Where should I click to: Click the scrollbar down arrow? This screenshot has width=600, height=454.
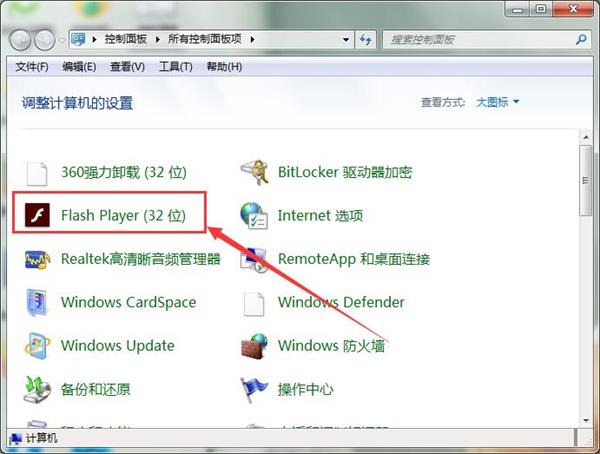[x=586, y=421]
